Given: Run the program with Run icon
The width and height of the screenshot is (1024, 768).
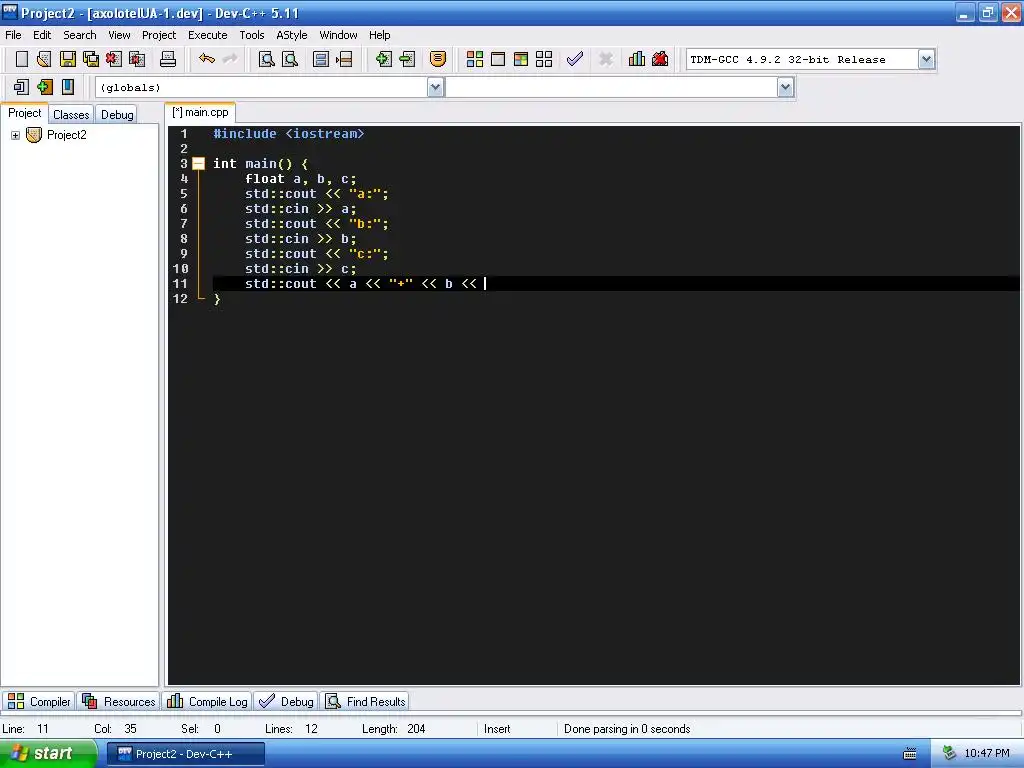Looking at the screenshot, I should tap(498, 59).
